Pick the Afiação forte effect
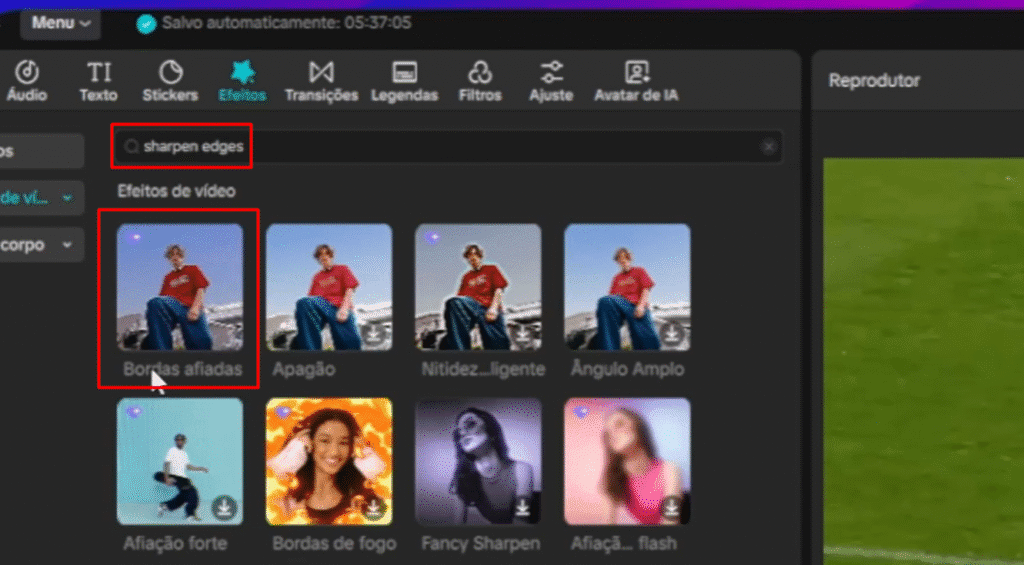Screen dimensions: 1024x565 click(180, 461)
